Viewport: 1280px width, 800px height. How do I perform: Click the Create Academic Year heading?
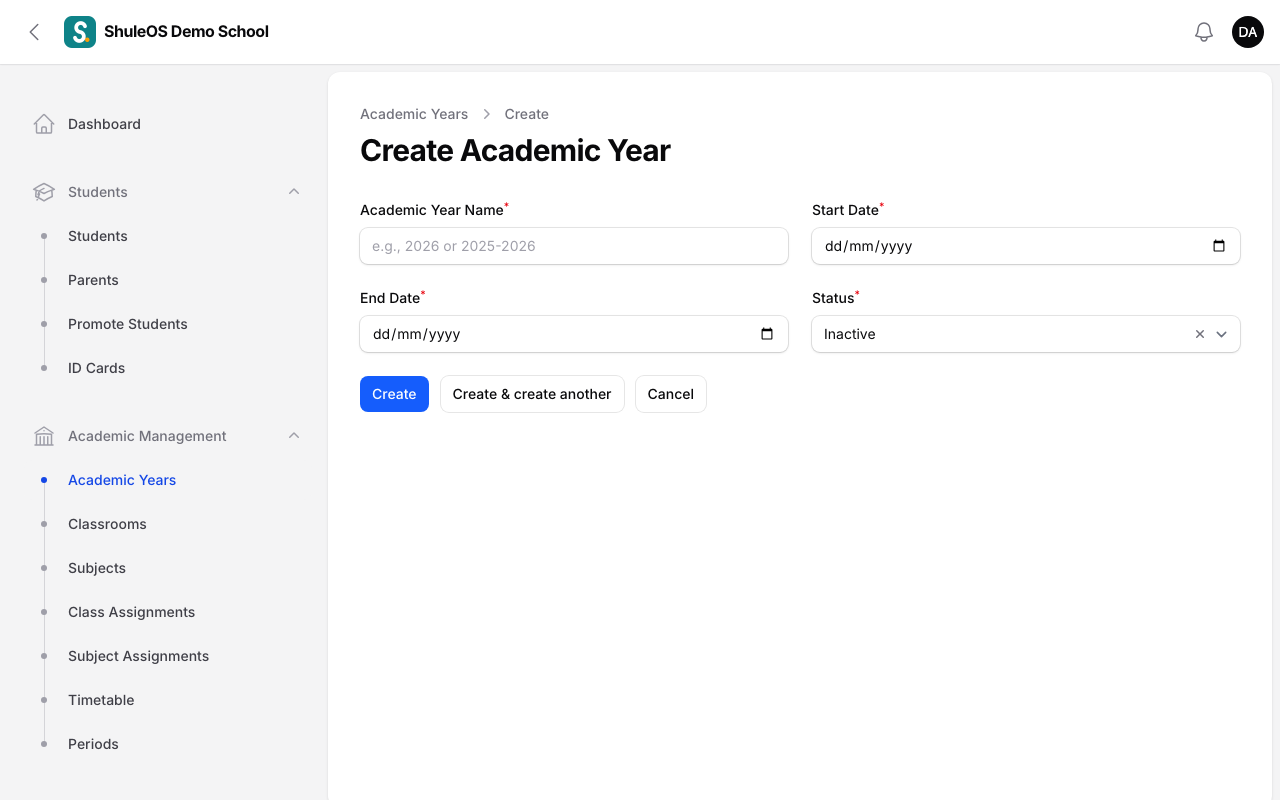[515, 150]
